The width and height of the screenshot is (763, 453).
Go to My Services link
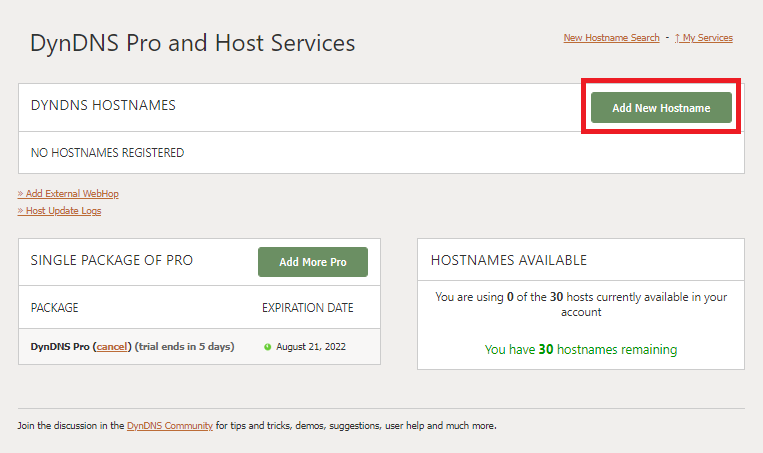pyautogui.click(x=704, y=38)
